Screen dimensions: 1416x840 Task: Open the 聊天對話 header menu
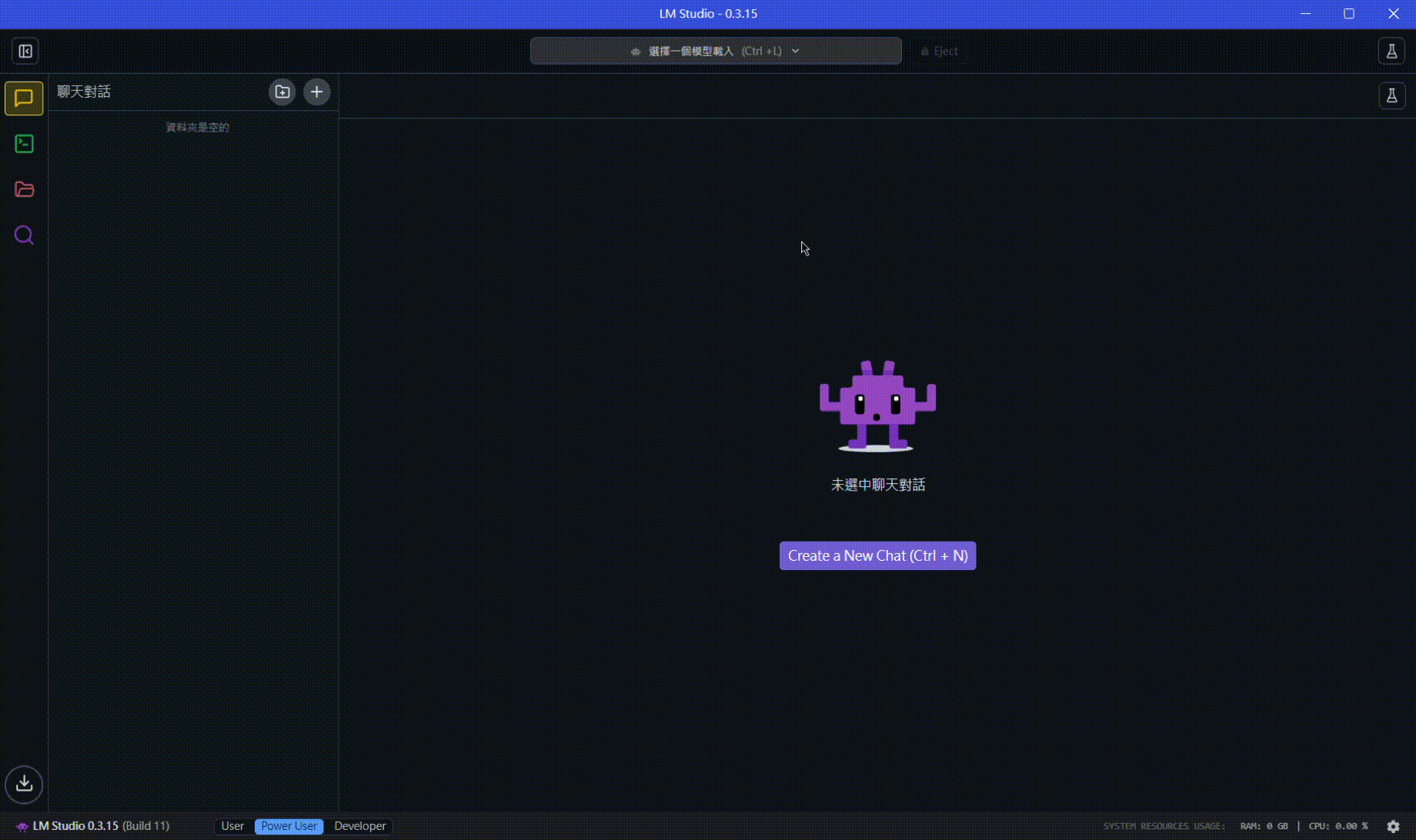coord(83,92)
